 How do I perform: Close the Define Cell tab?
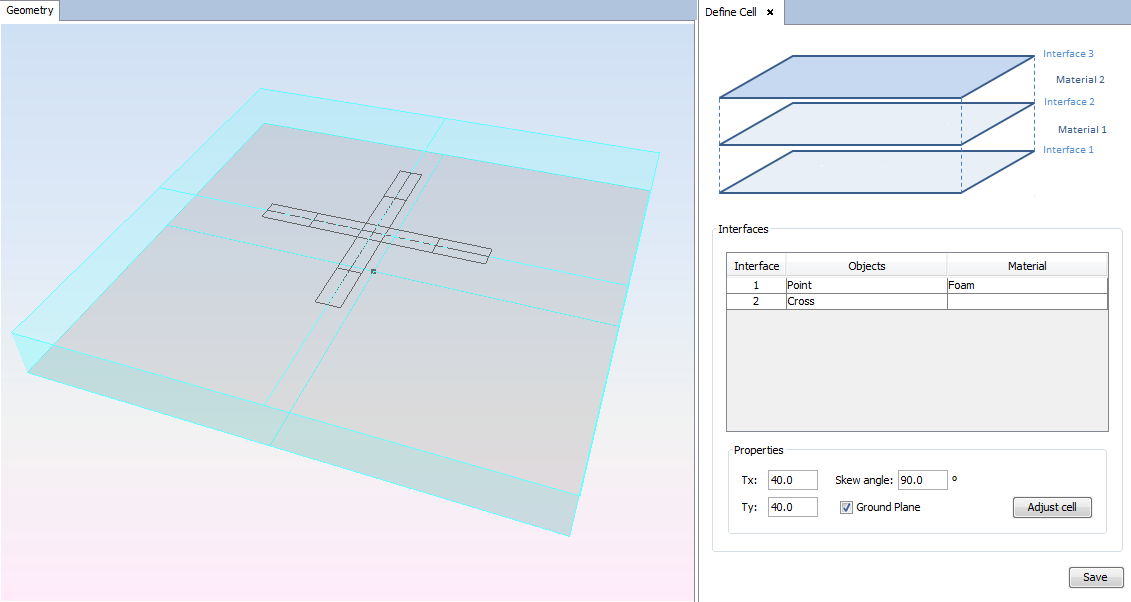[x=770, y=12]
